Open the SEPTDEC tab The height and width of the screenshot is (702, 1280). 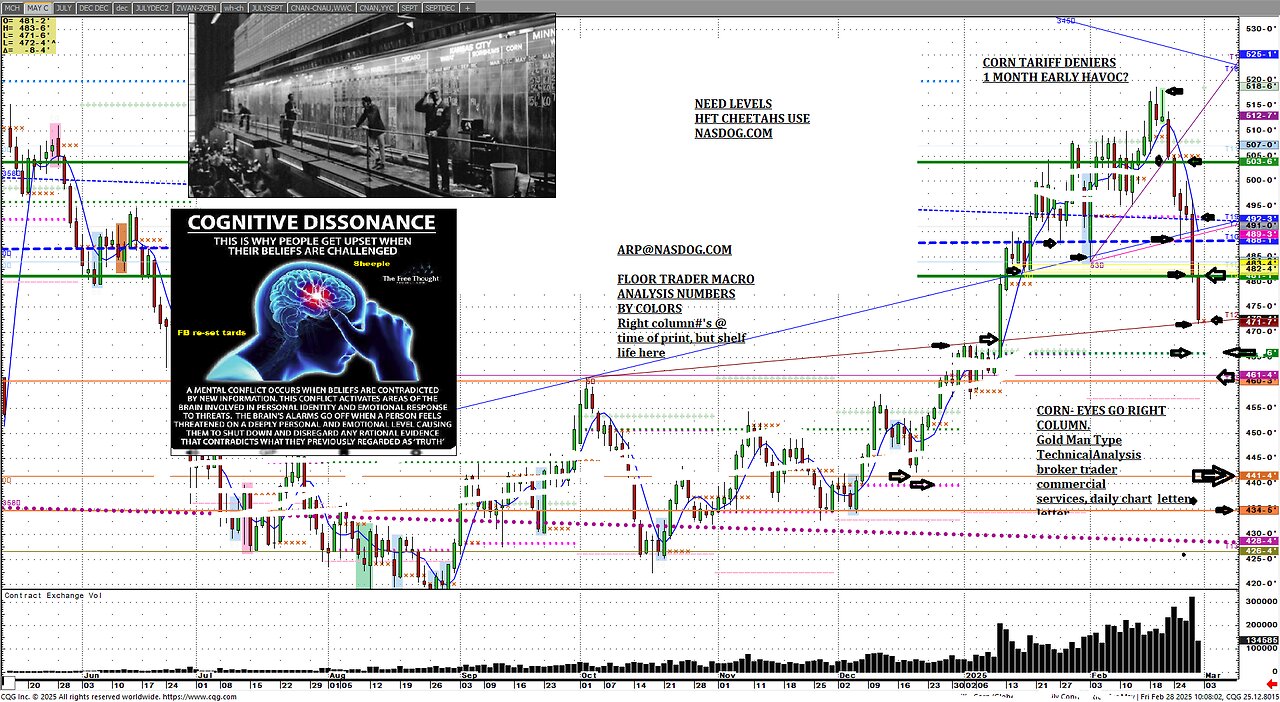coord(441,7)
